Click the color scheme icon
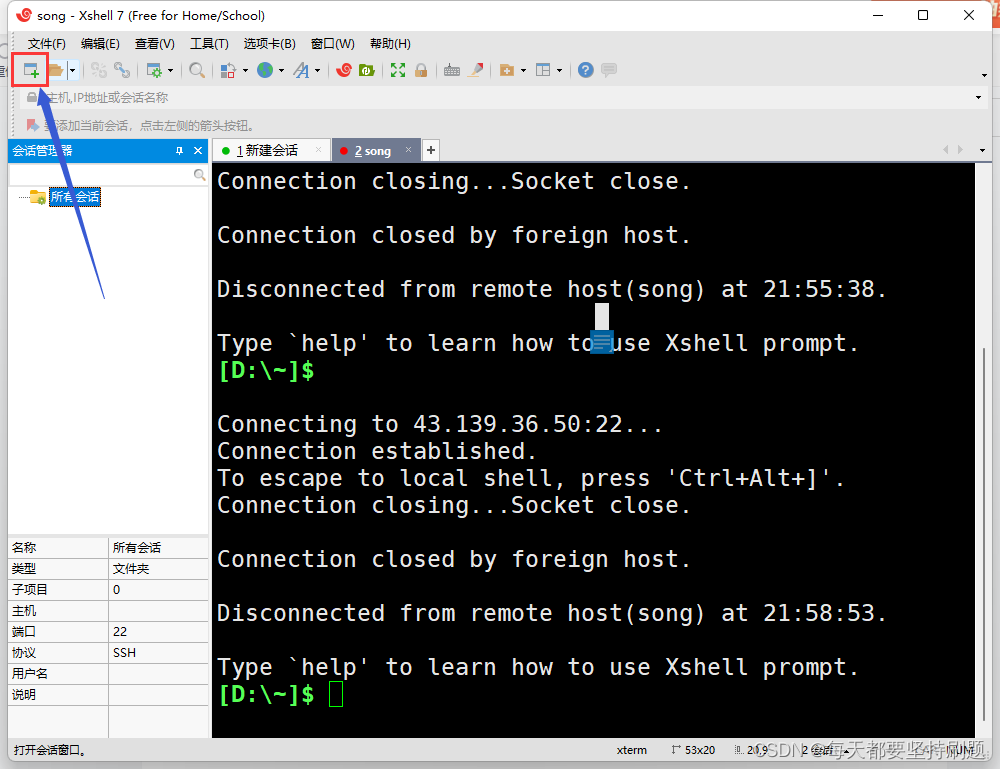This screenshot has width=1000, height=769. coord(228,70)
